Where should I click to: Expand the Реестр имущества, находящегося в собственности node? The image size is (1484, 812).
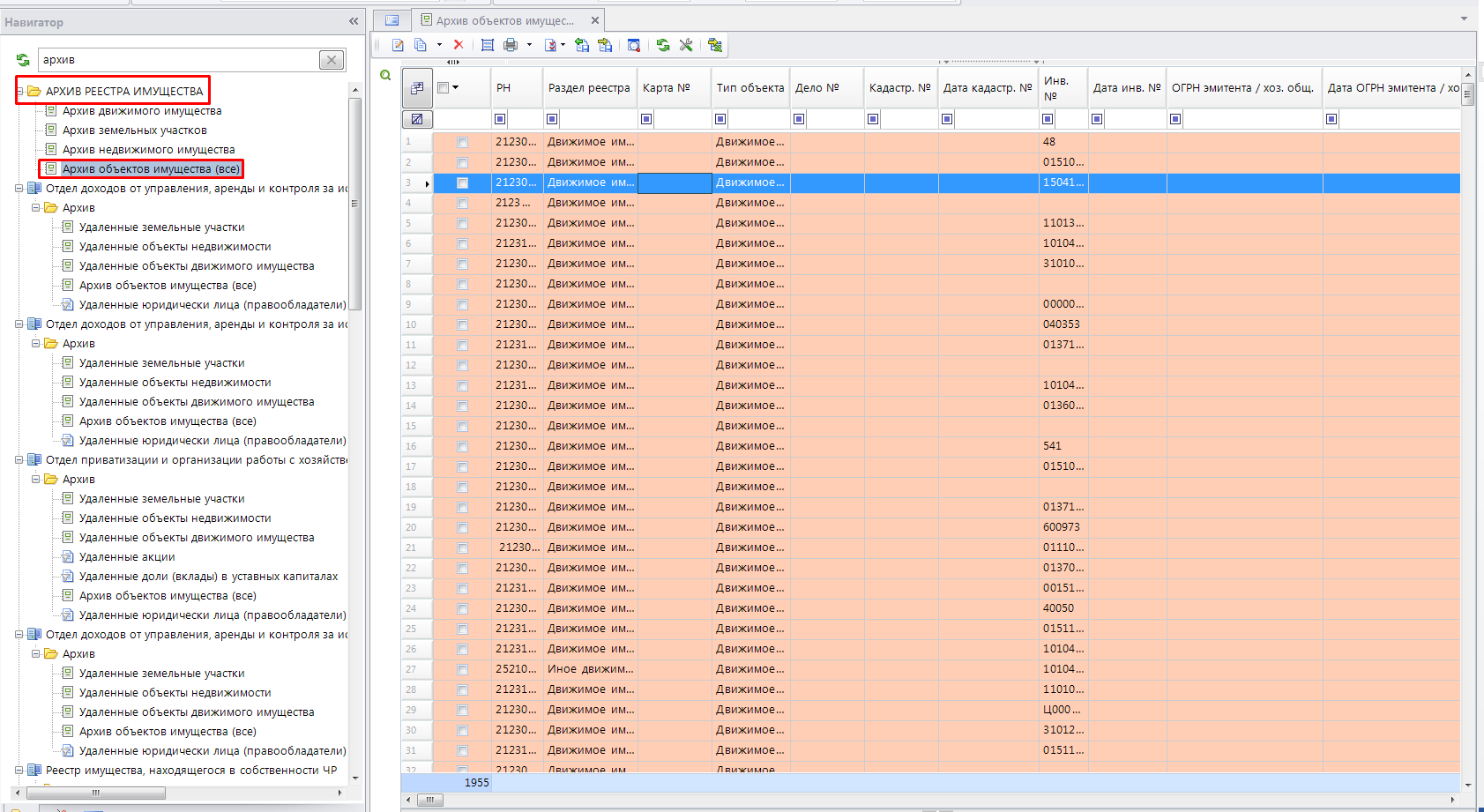coord(19,770)
